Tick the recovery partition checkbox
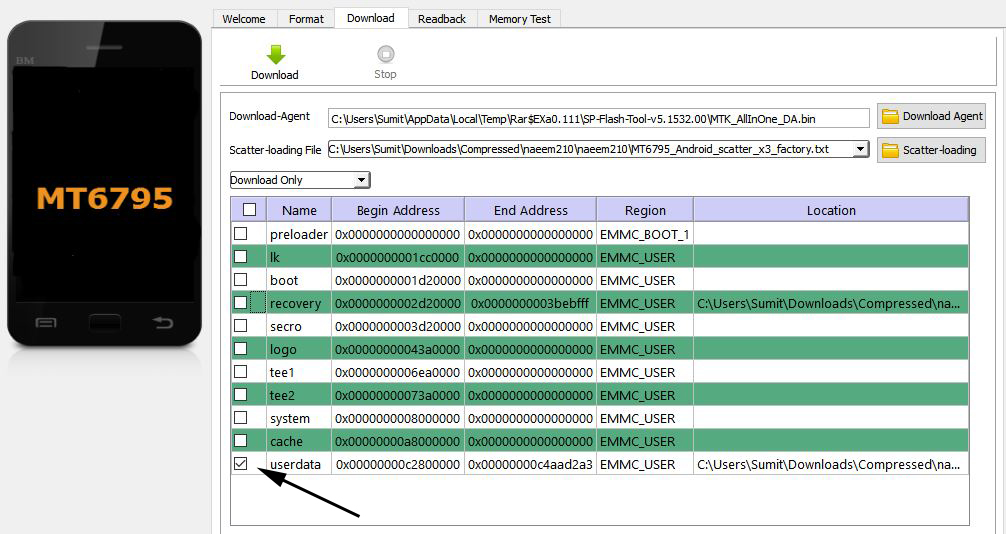Viewport: 1006px width, 534px height. tap(241, 303)
